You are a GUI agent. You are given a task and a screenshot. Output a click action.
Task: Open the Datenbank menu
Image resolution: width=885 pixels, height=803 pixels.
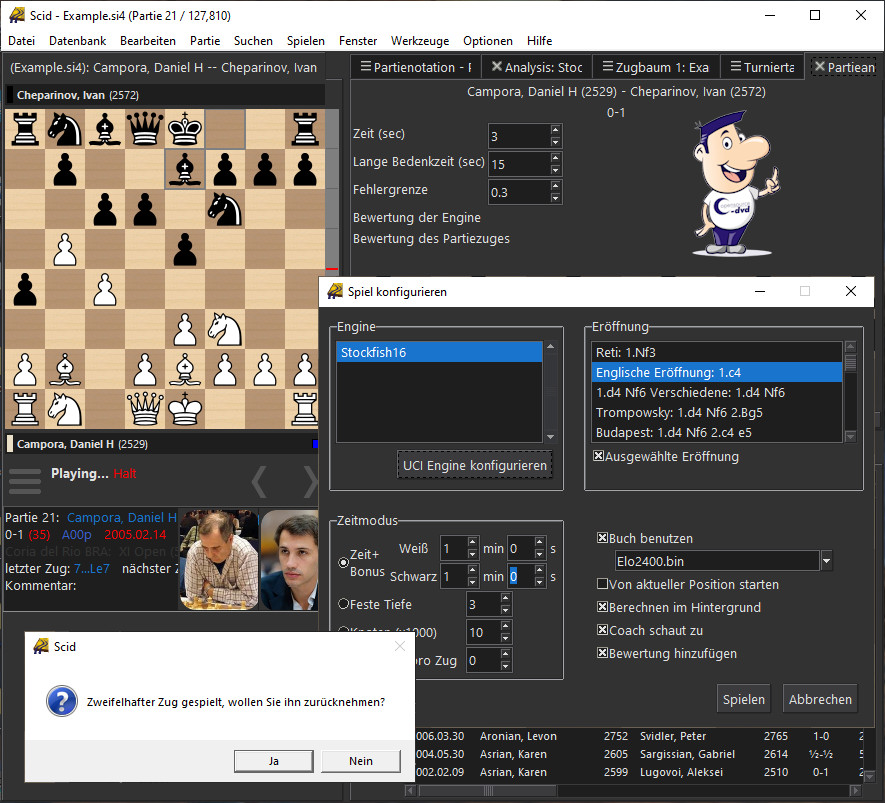pos(78,41)
